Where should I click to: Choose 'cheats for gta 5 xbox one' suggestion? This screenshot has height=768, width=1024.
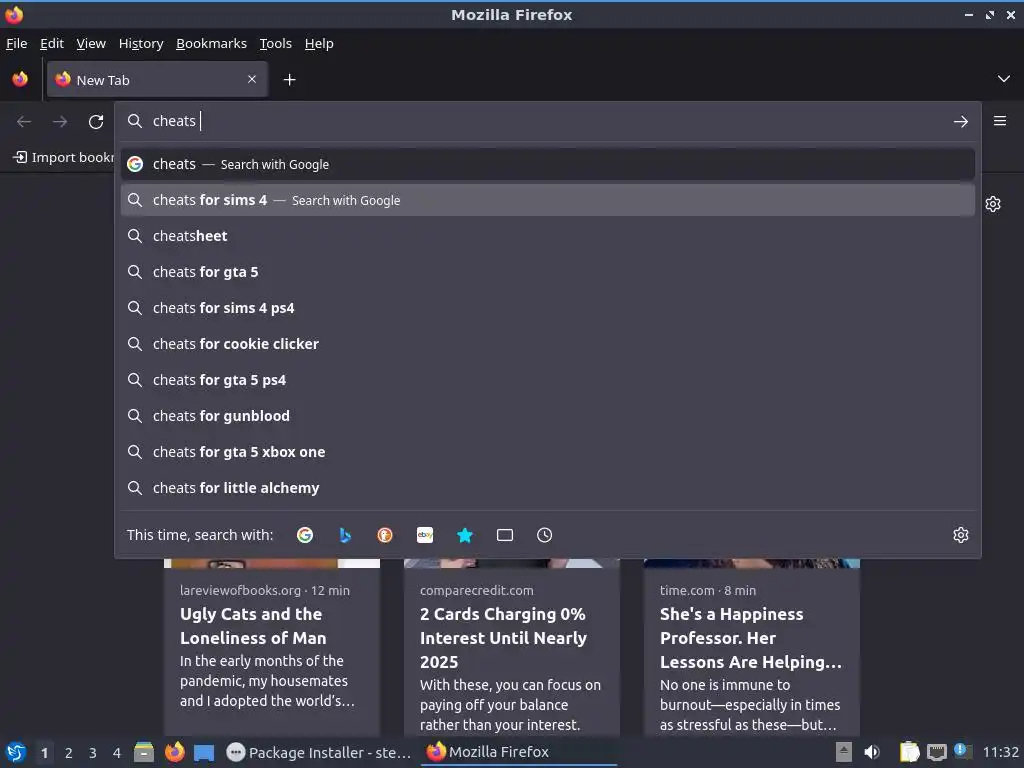548,452
